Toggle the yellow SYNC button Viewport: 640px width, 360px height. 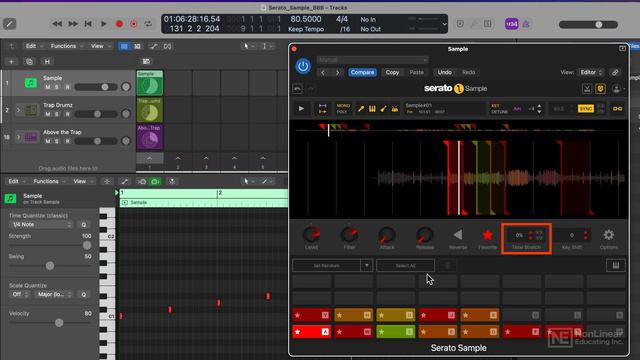pos(586,109)
